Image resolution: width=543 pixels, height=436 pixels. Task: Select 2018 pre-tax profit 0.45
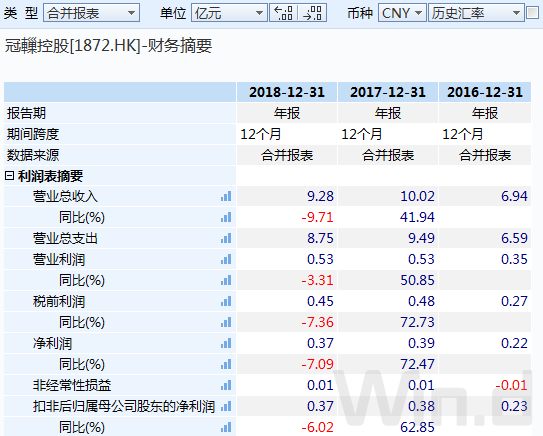pos(320,301)
